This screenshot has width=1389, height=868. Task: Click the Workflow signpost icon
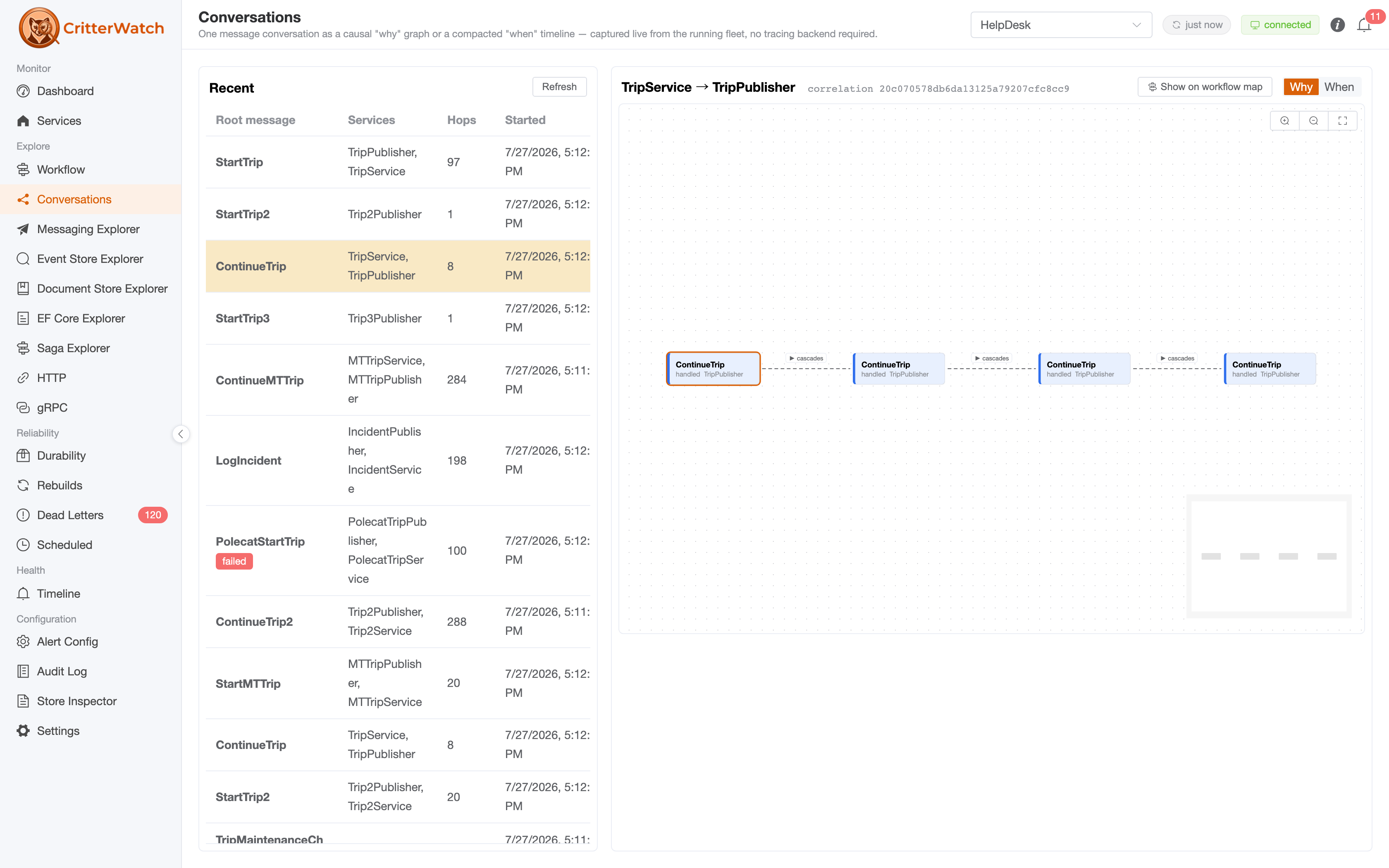[x=23, y=169]
